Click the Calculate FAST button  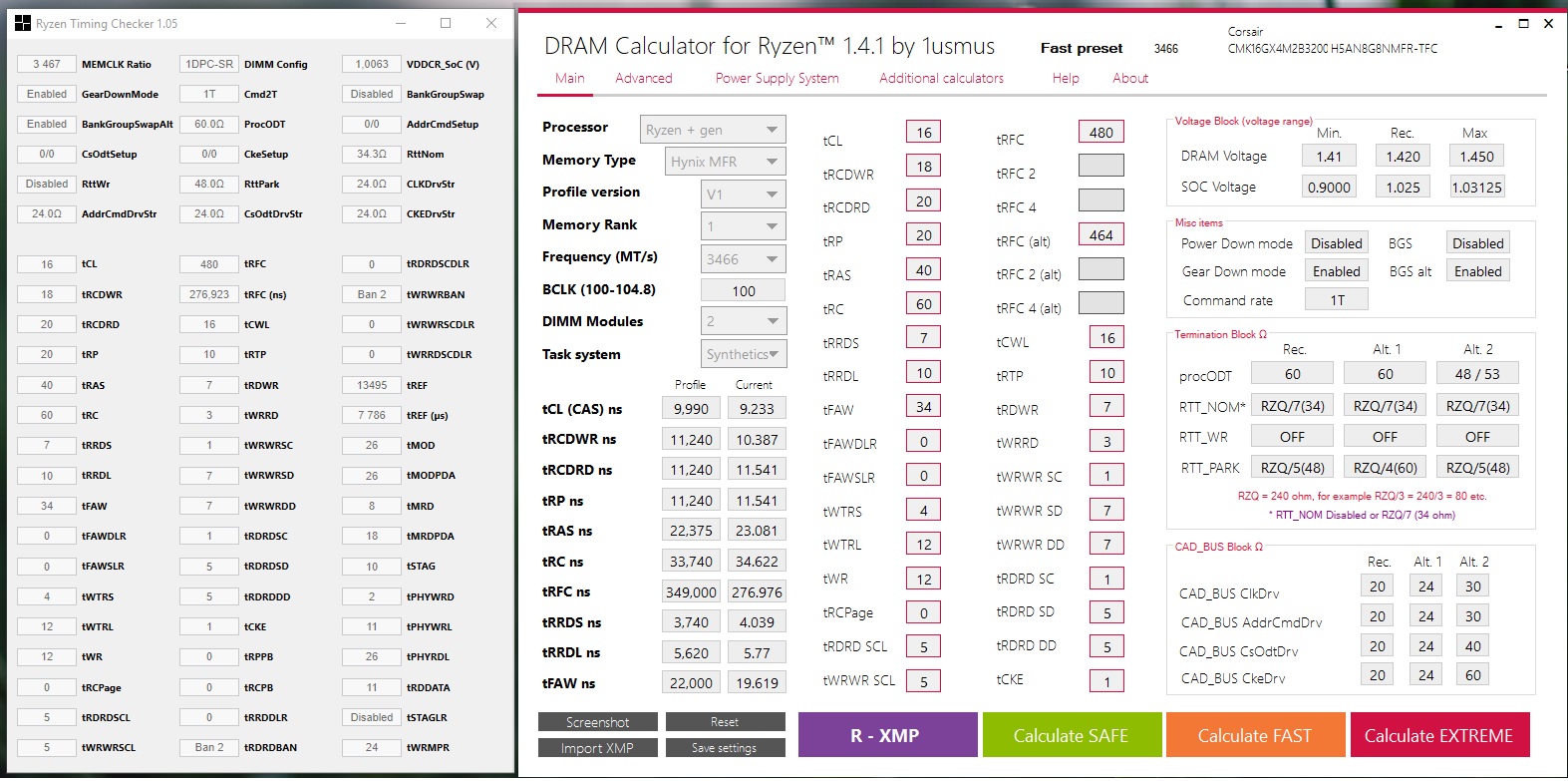1255,735
